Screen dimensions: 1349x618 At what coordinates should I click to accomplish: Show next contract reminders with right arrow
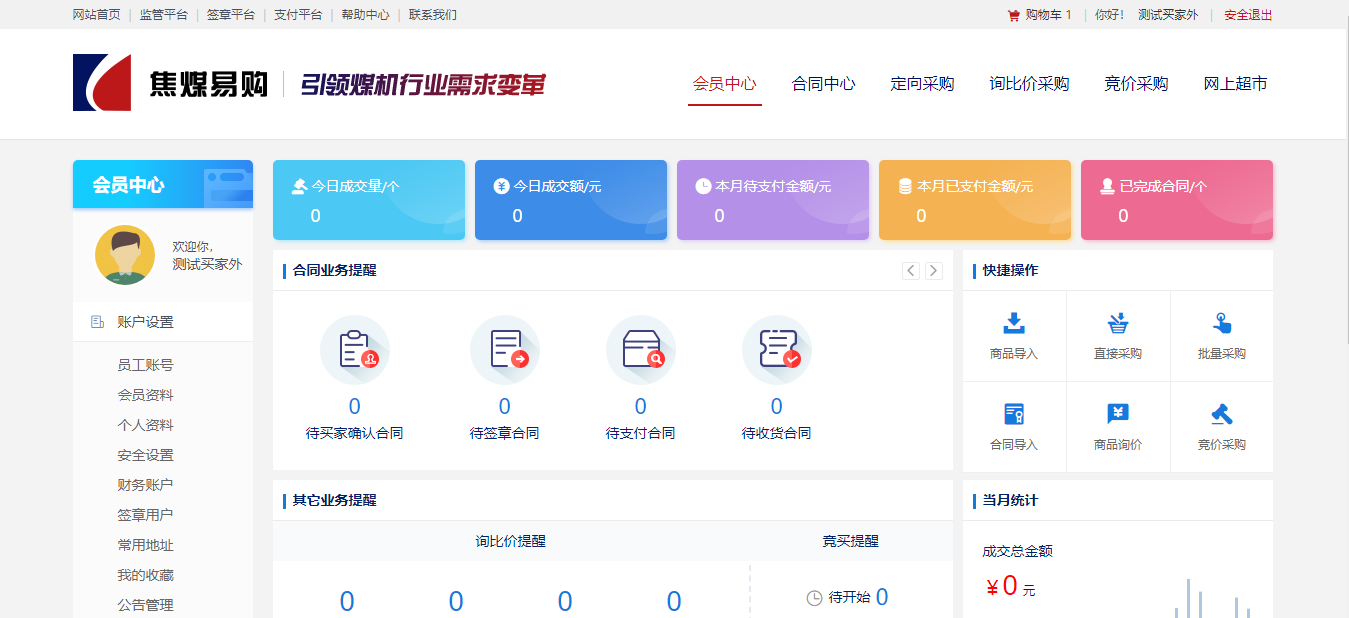(933, 271)
